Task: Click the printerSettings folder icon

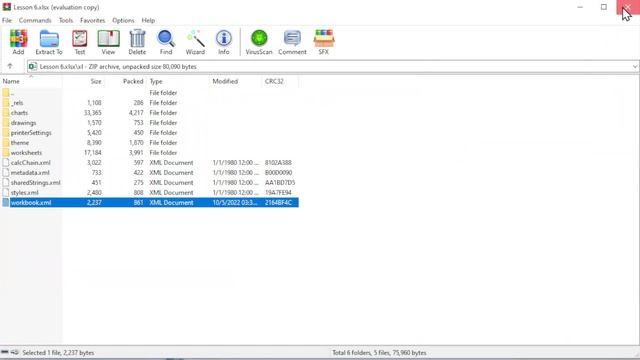Action: tap(6, 133)
